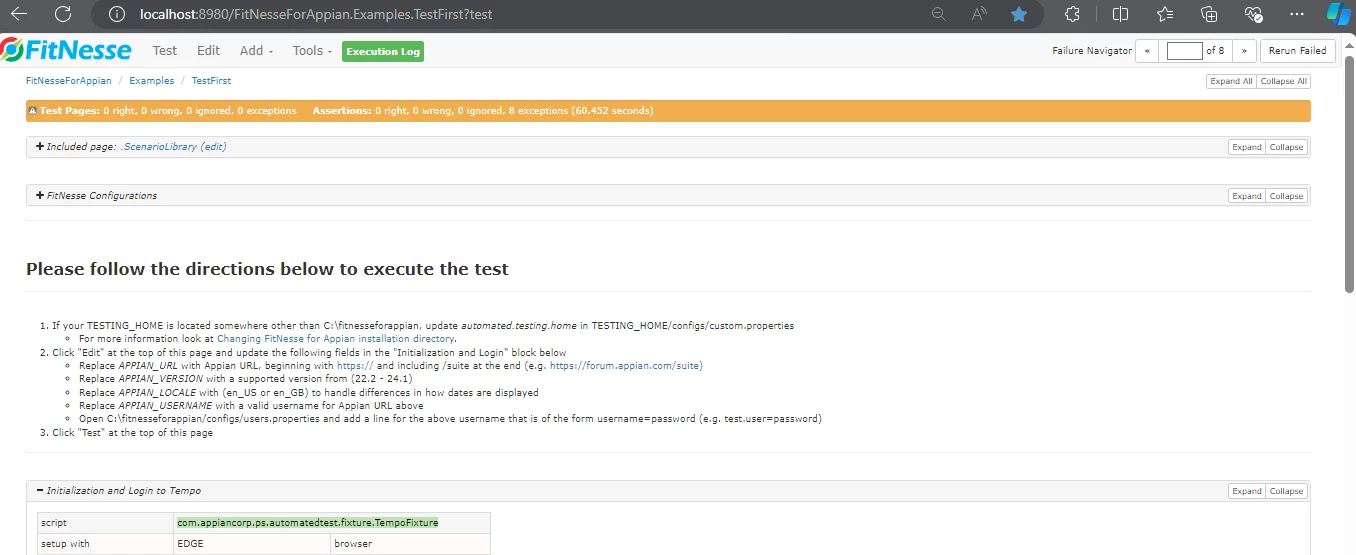Go to previous failure in navigator
The image size is (1356, 555).
tap(1148, 50)
